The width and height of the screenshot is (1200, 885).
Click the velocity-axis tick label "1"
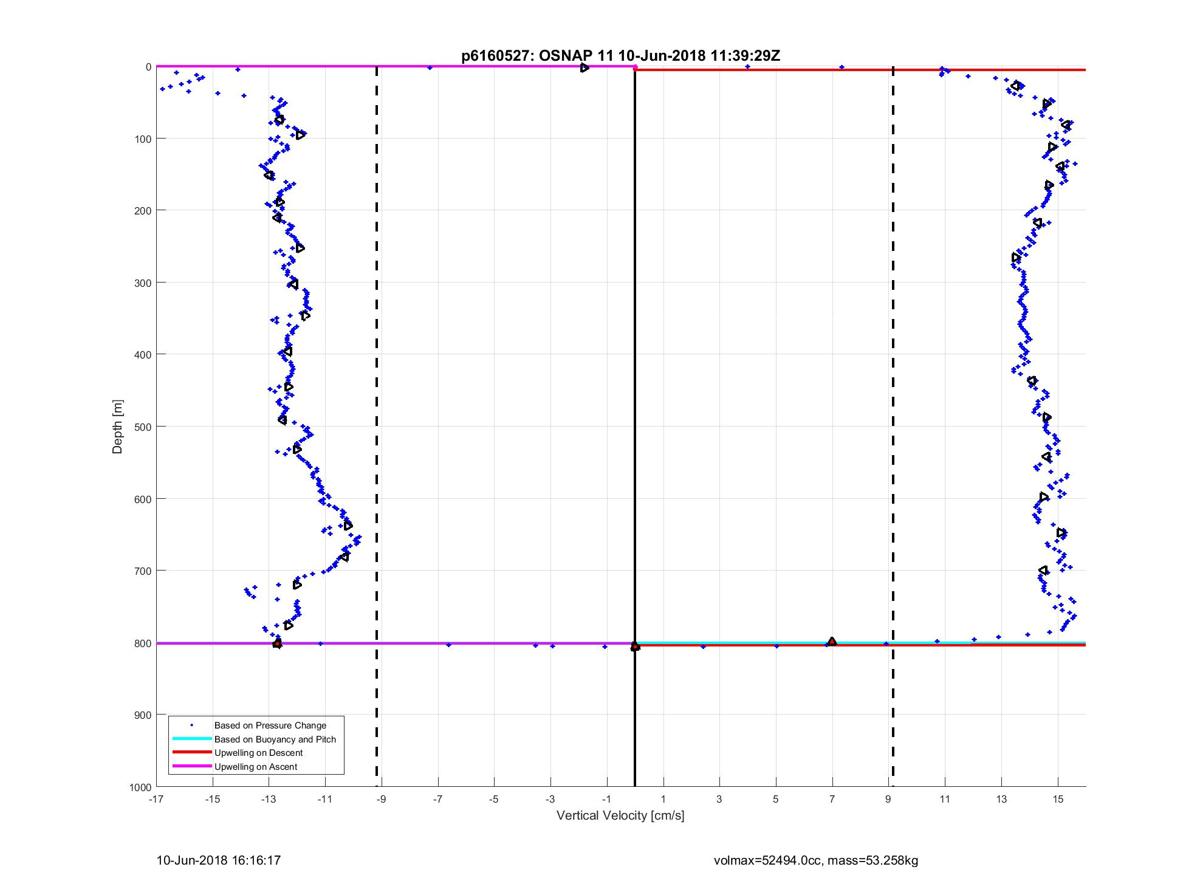pos(663,799)
